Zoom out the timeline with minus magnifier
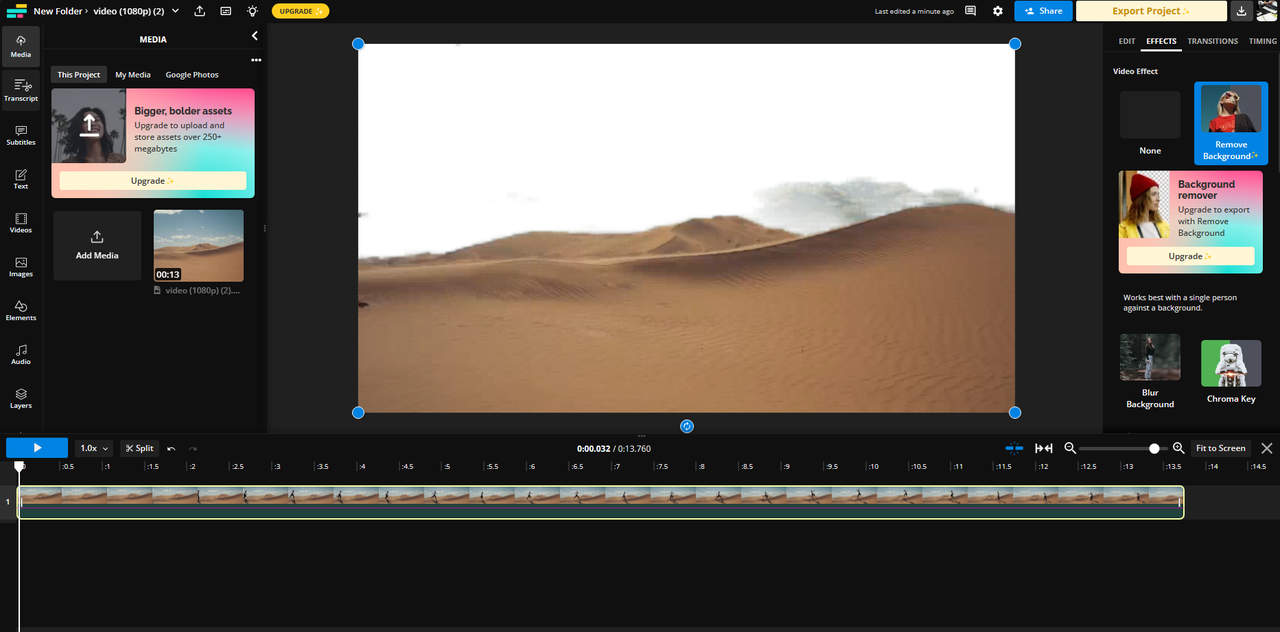The image size is (1280, 632). coord(1070,448)
